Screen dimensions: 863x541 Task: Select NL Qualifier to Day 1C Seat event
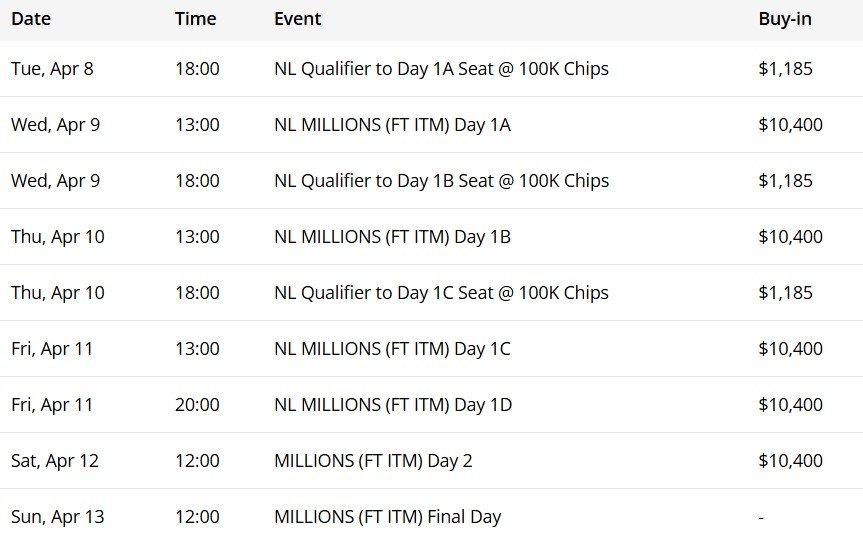tap(441, 293)
